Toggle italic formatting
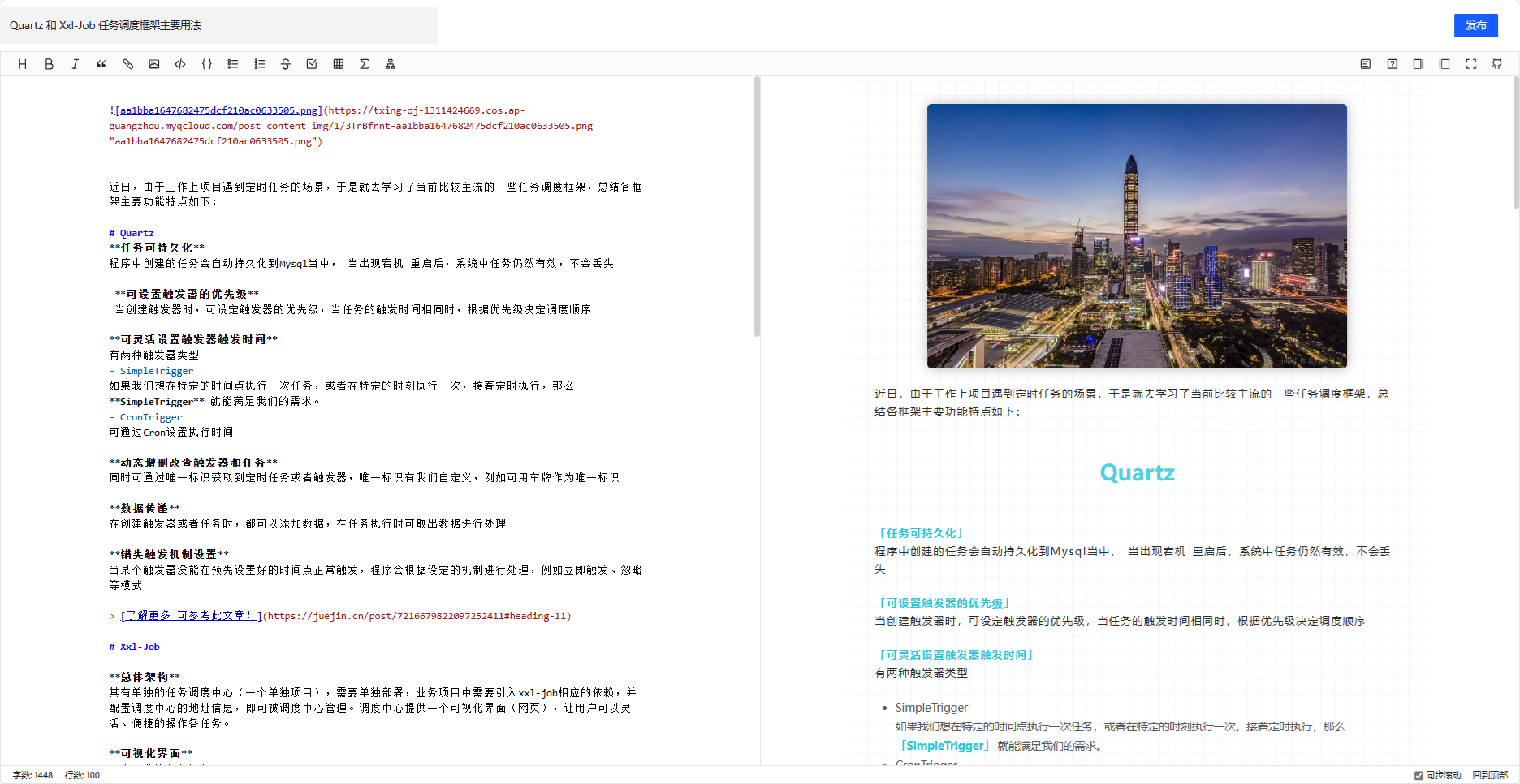This screenshot has width=1520, height=784. click(75, 64)
